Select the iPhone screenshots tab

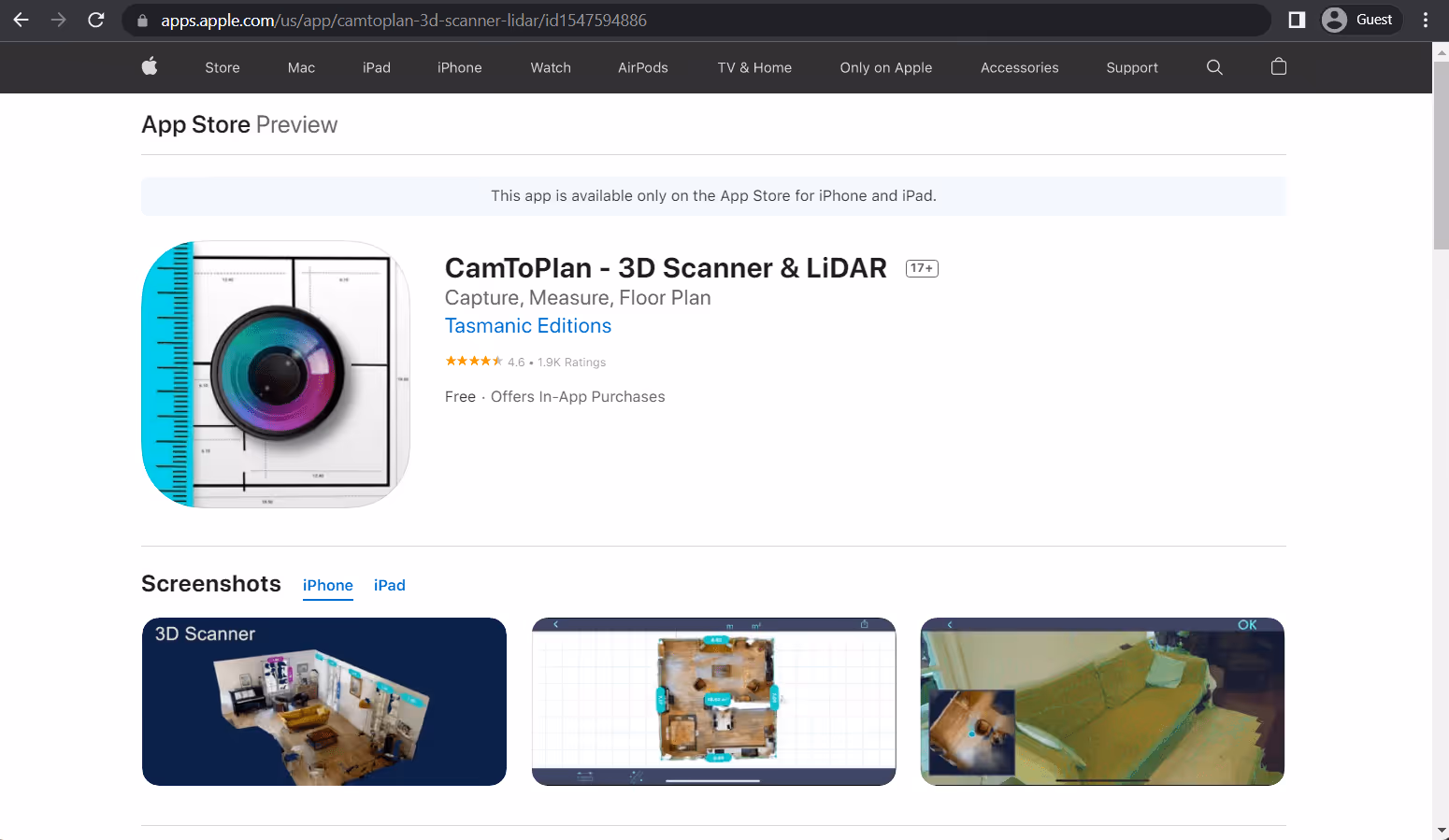328,586
